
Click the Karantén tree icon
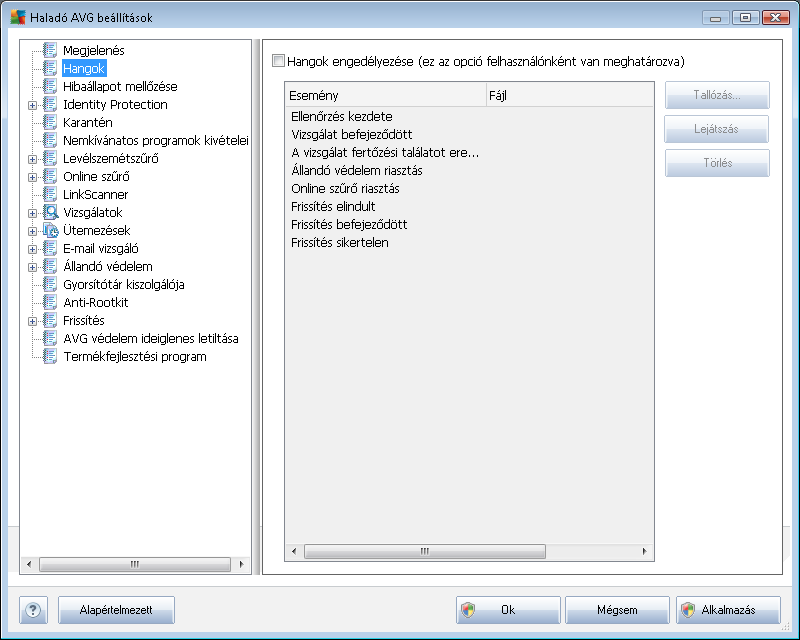(50, 122)
